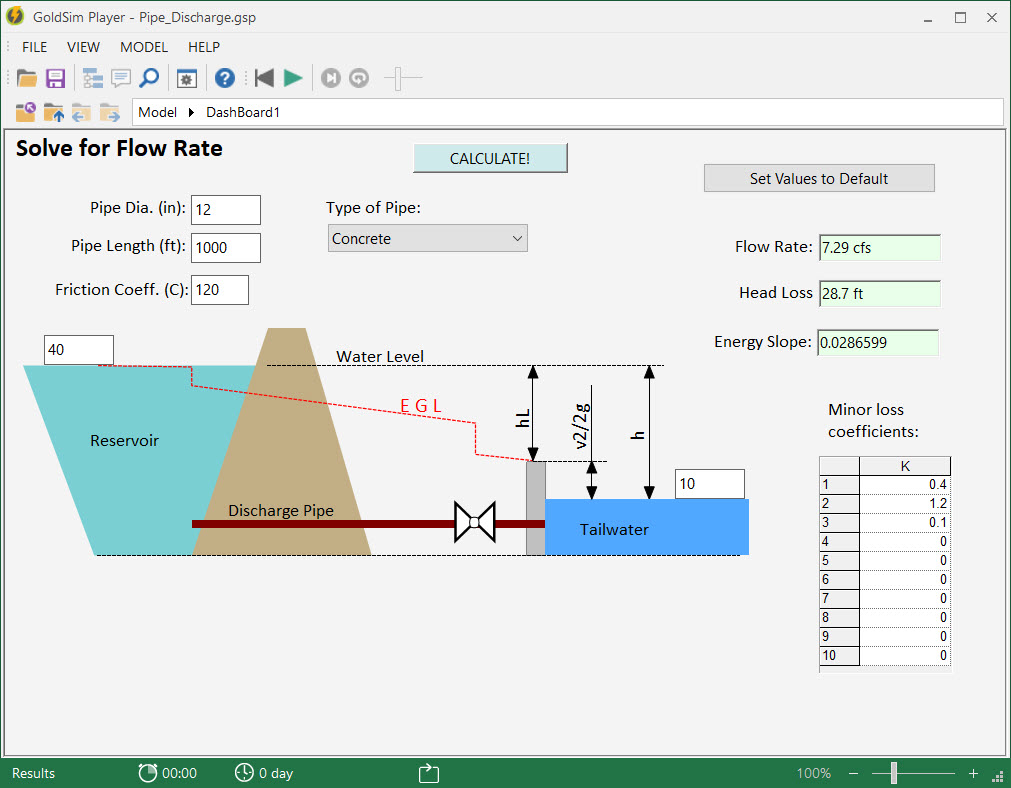Click Set Values to Default button
This screenshot has height=788, width=1011.
coord(819,178)
